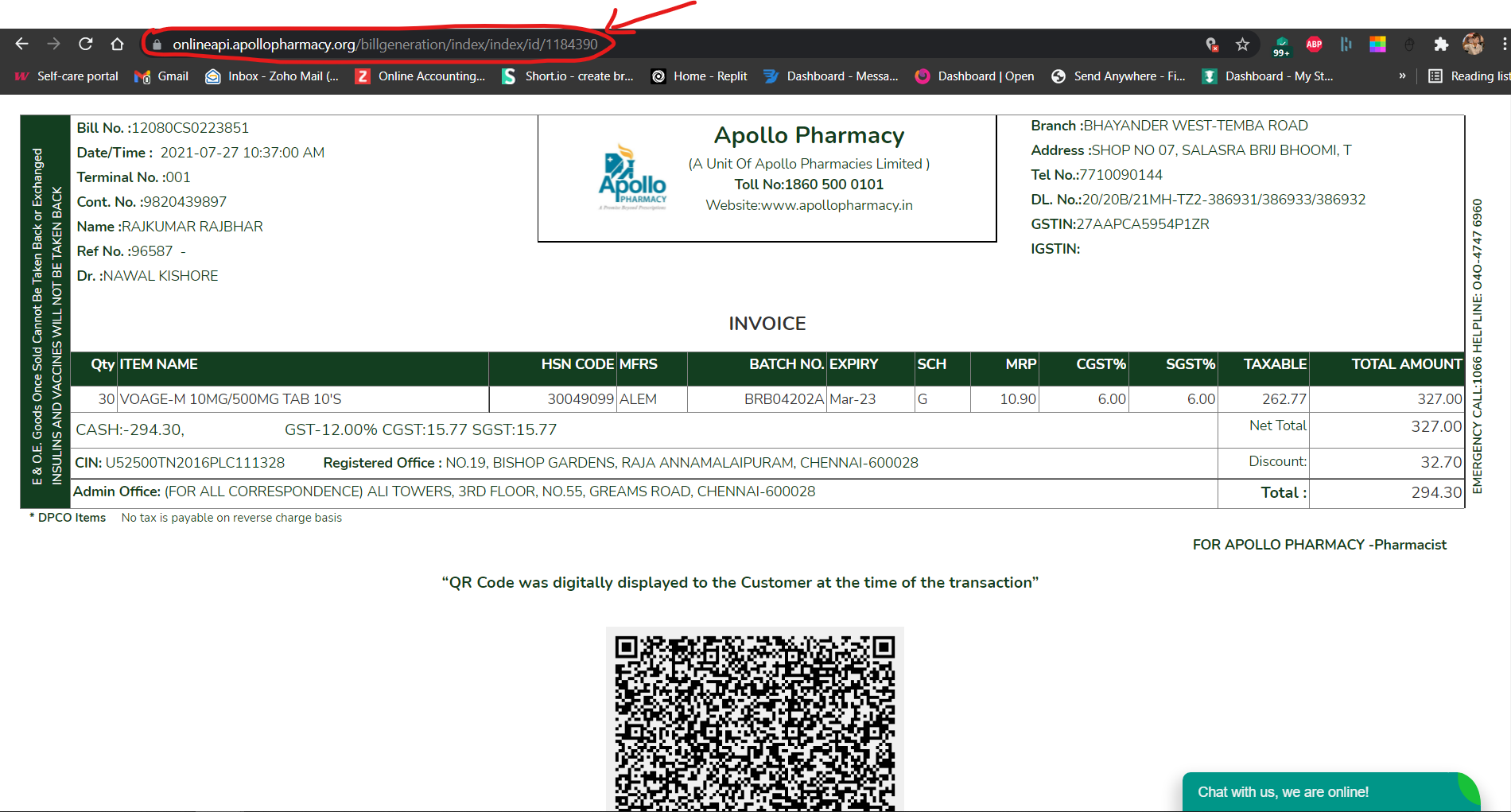
Task: Open the Extensions puzzle menu
Action: click(x=1440, y=45)
